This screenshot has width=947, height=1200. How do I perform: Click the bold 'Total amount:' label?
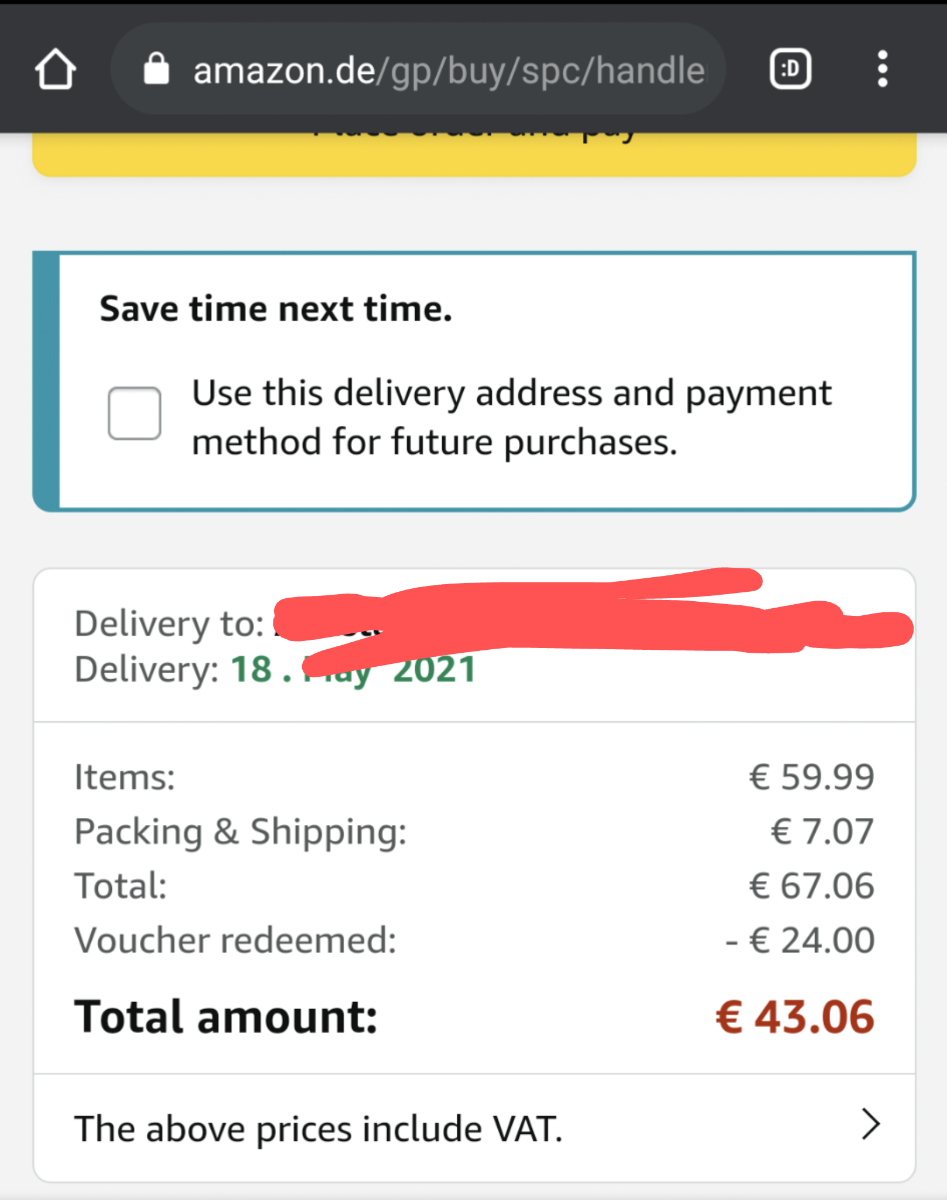click(x=226, y=1017)
